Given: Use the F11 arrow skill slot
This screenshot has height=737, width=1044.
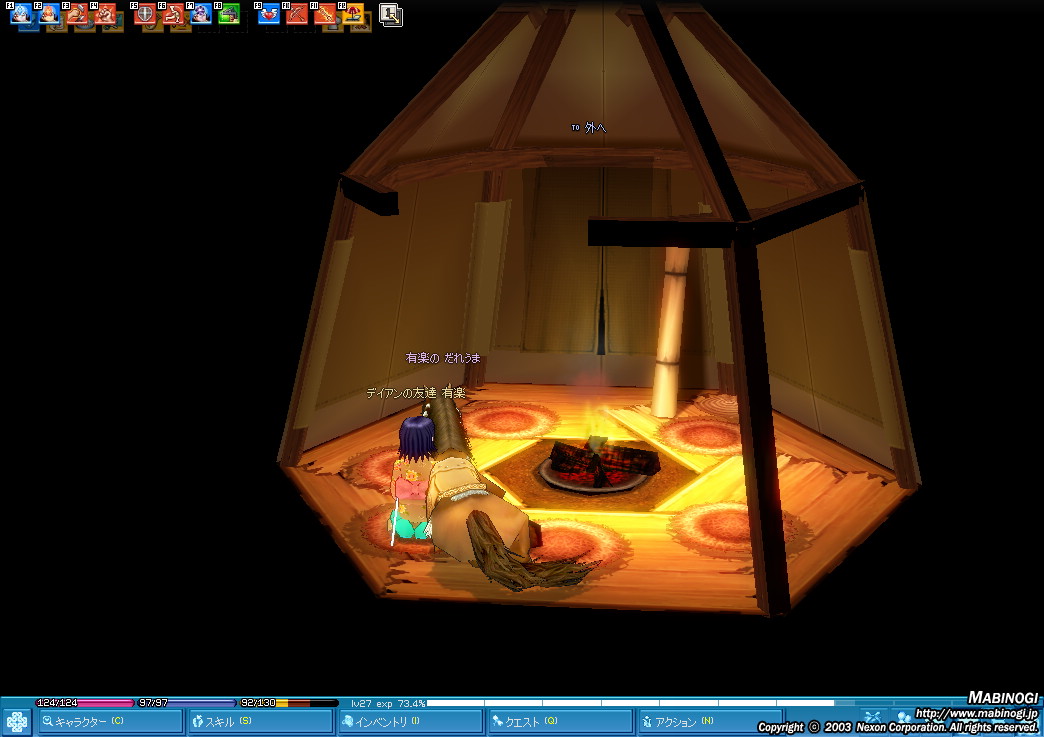Looking at the screenshot, I should pos(325,13).
